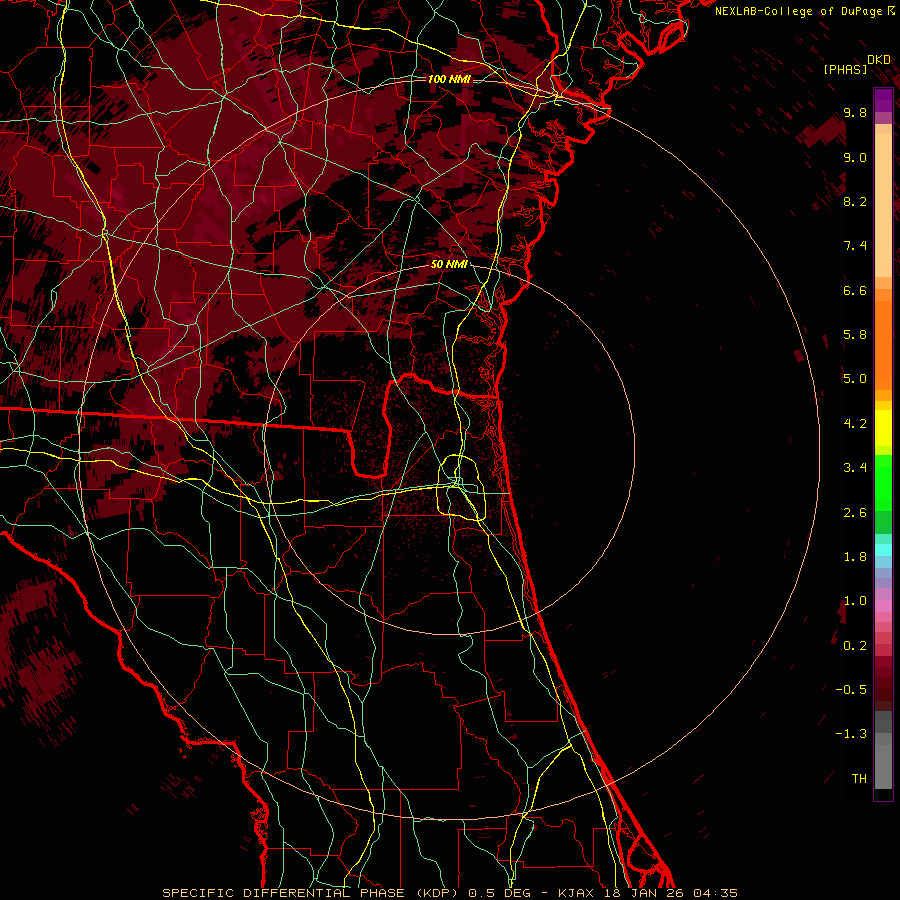Click the TH threshold label on scale

[859, 779]
